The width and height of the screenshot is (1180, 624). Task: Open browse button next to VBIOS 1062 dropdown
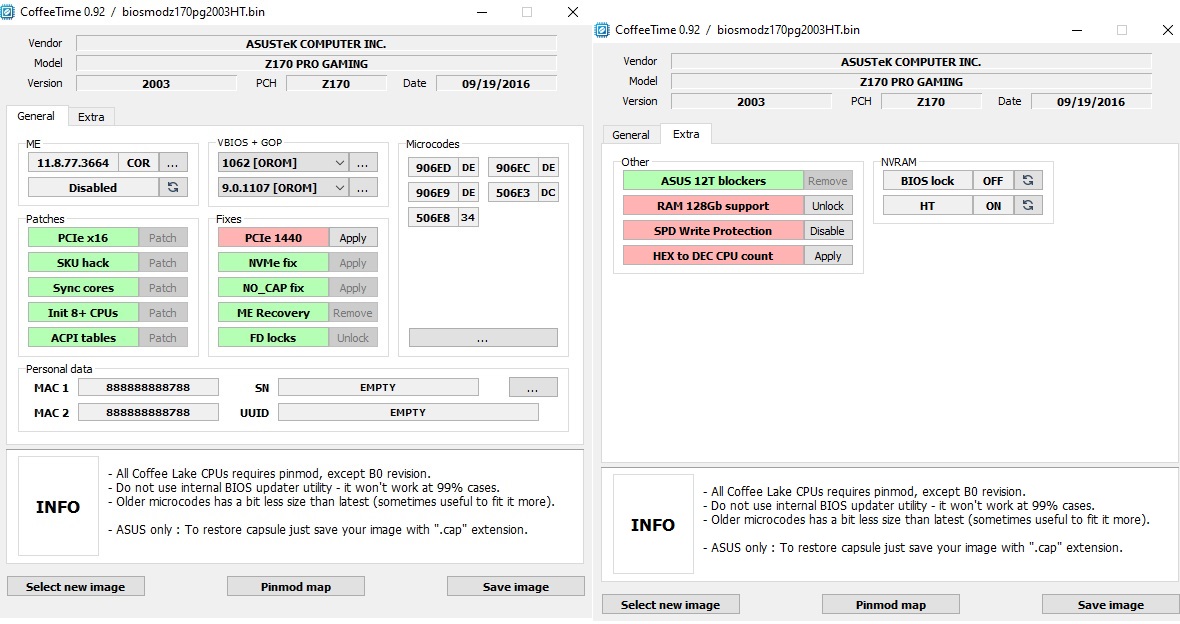click(x=363, y=163)
